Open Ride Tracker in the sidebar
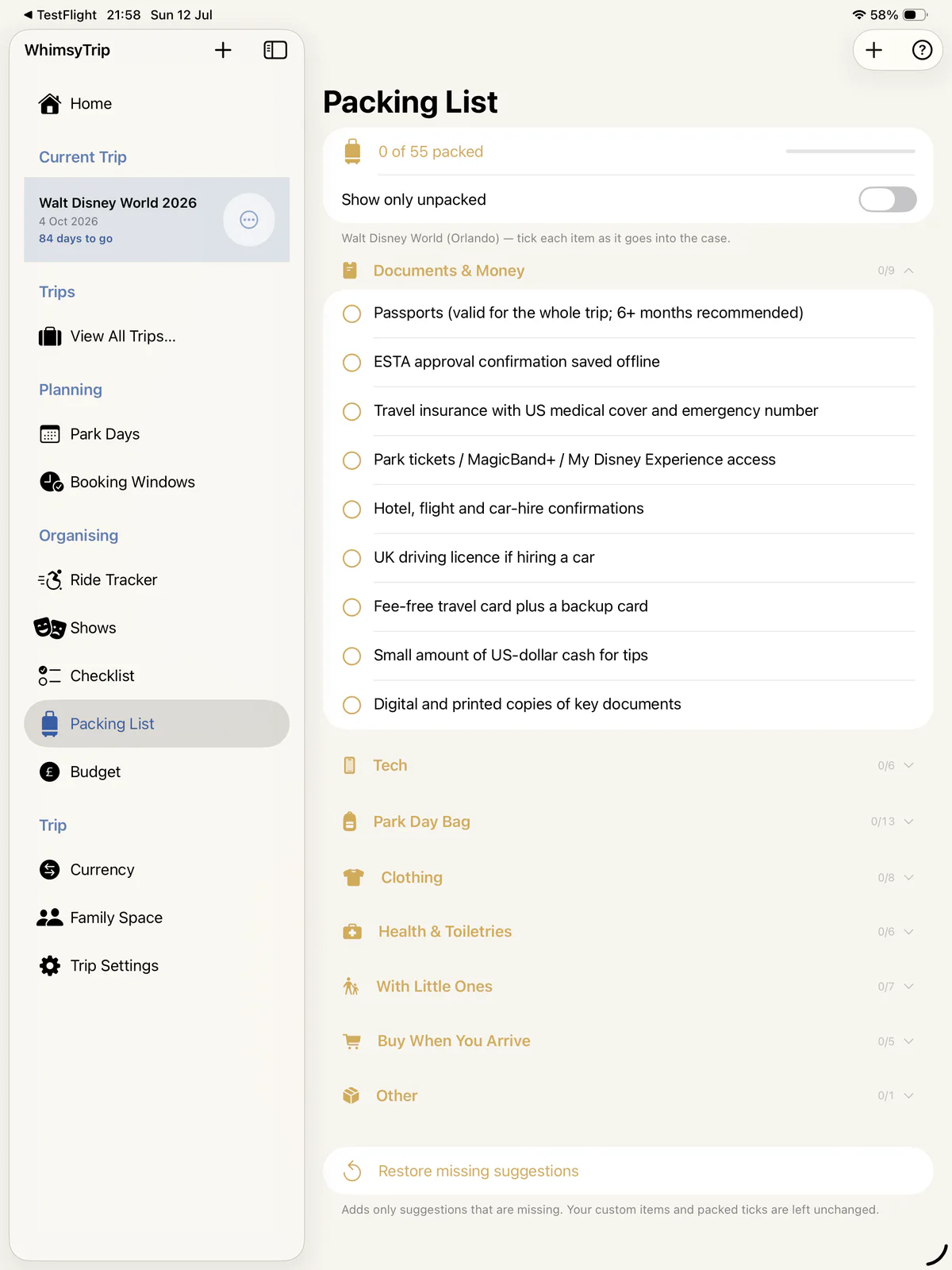Image resolution: width=952 pixels, height=1270 pixels. tap(156, 580)
